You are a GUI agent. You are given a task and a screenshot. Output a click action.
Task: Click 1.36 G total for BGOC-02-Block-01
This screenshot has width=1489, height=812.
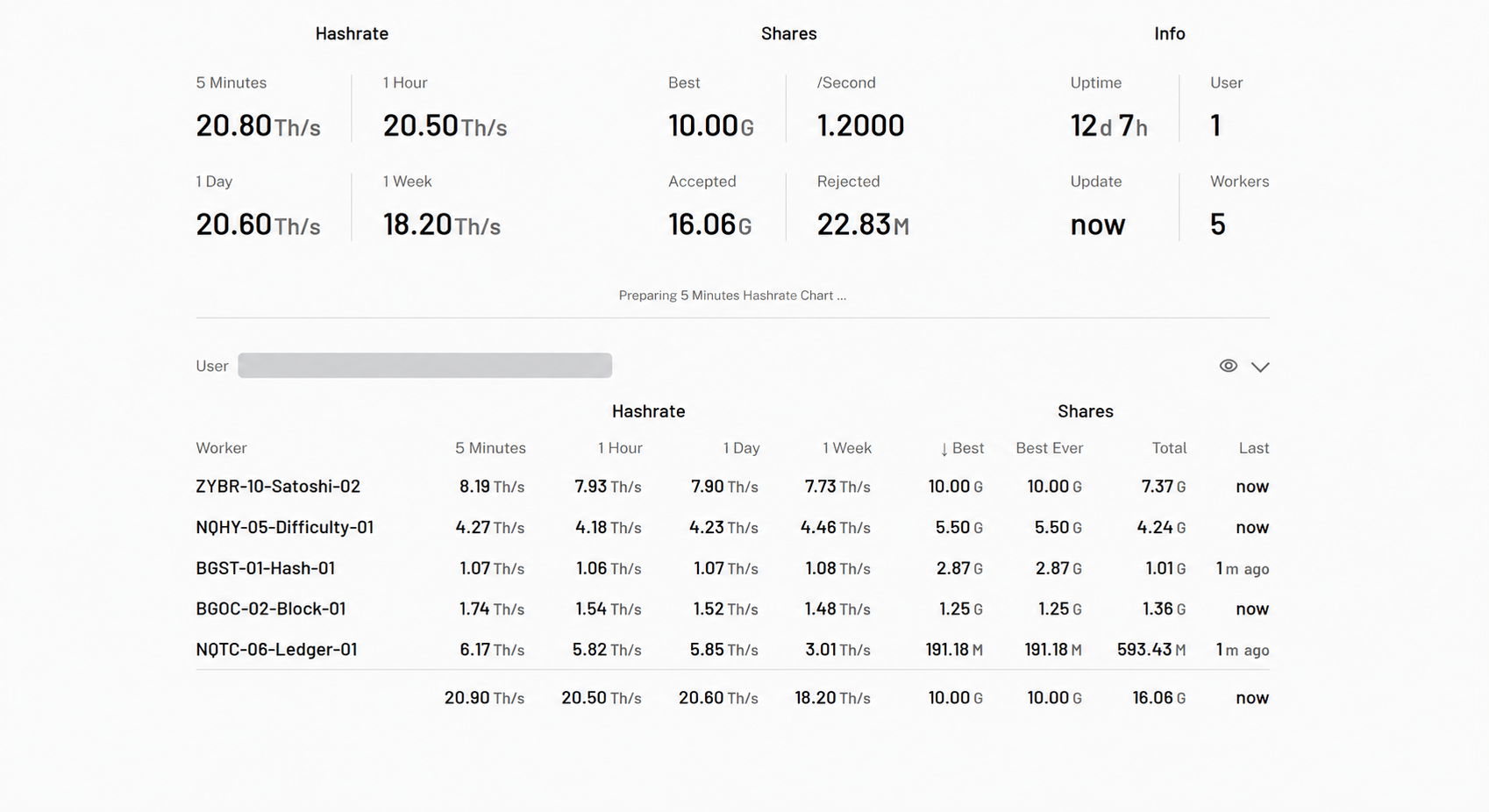tap(1164, 609)
